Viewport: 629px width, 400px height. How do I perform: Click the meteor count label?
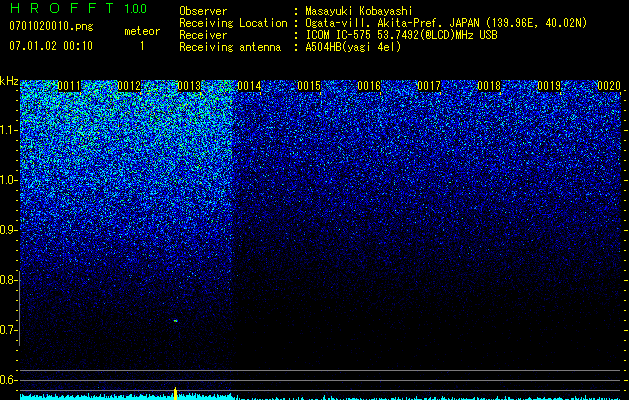click(x=142, y=31)
